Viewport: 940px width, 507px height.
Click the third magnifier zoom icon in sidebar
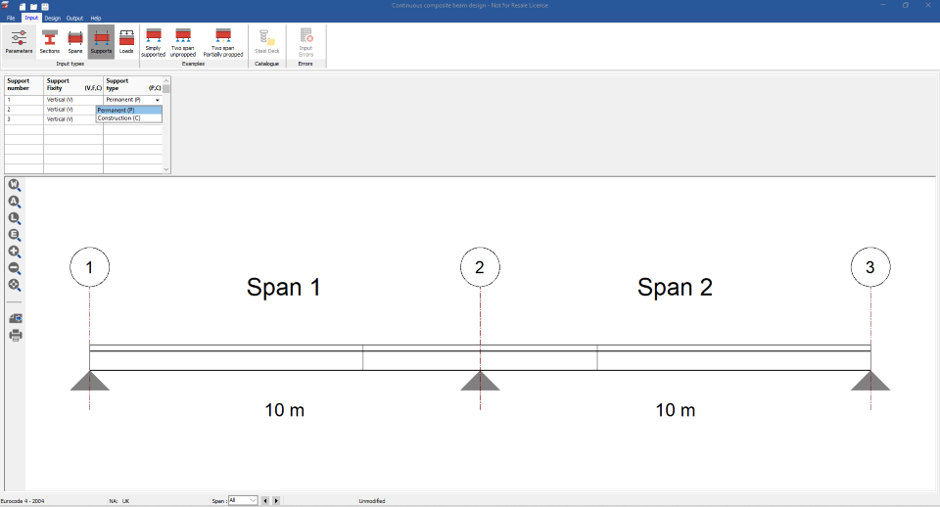click(x=15, y=219)
